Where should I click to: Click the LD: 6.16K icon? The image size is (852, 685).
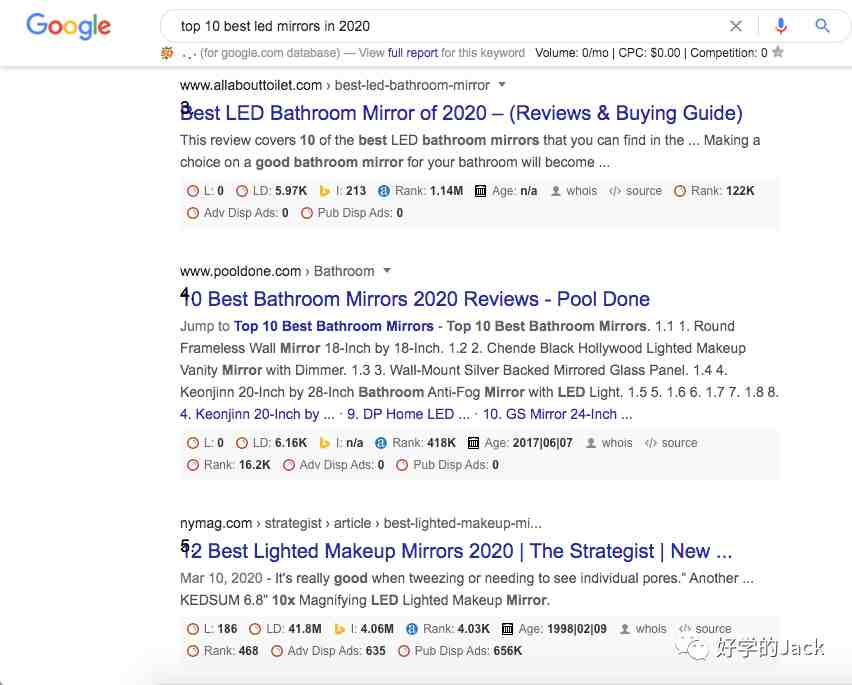[x=242, y=443]
